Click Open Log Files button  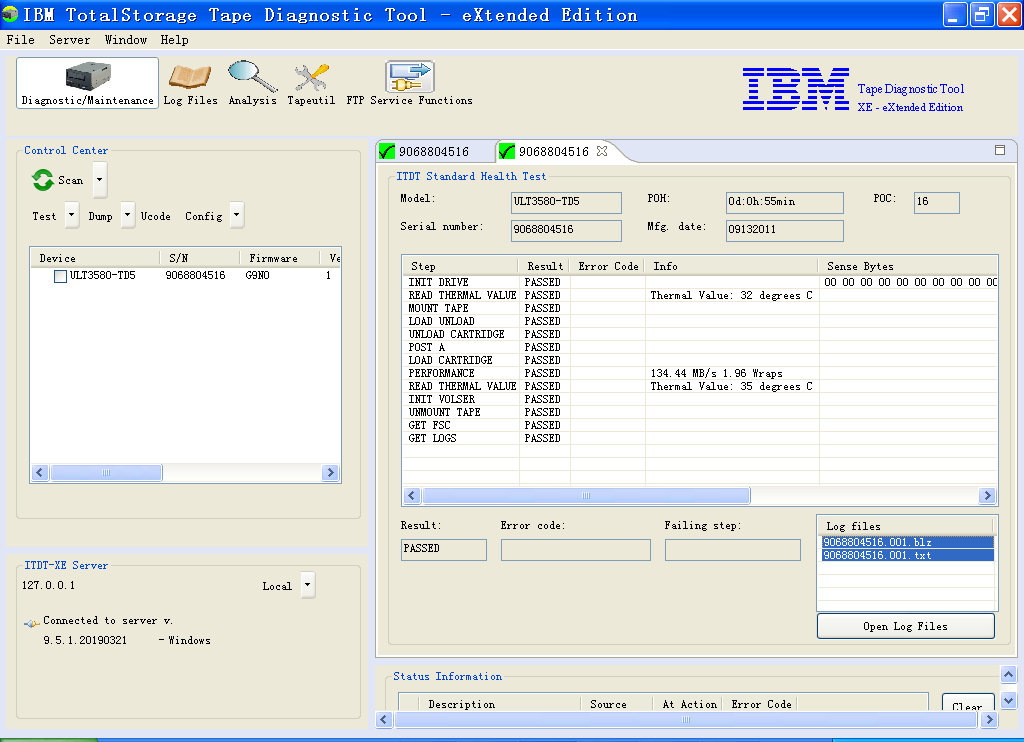coord(906,626)
